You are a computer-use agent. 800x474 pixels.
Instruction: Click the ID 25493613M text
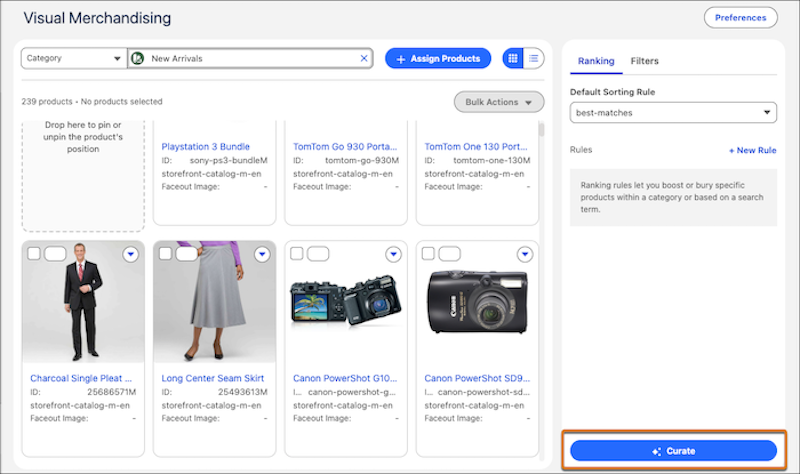click(243, 392)
